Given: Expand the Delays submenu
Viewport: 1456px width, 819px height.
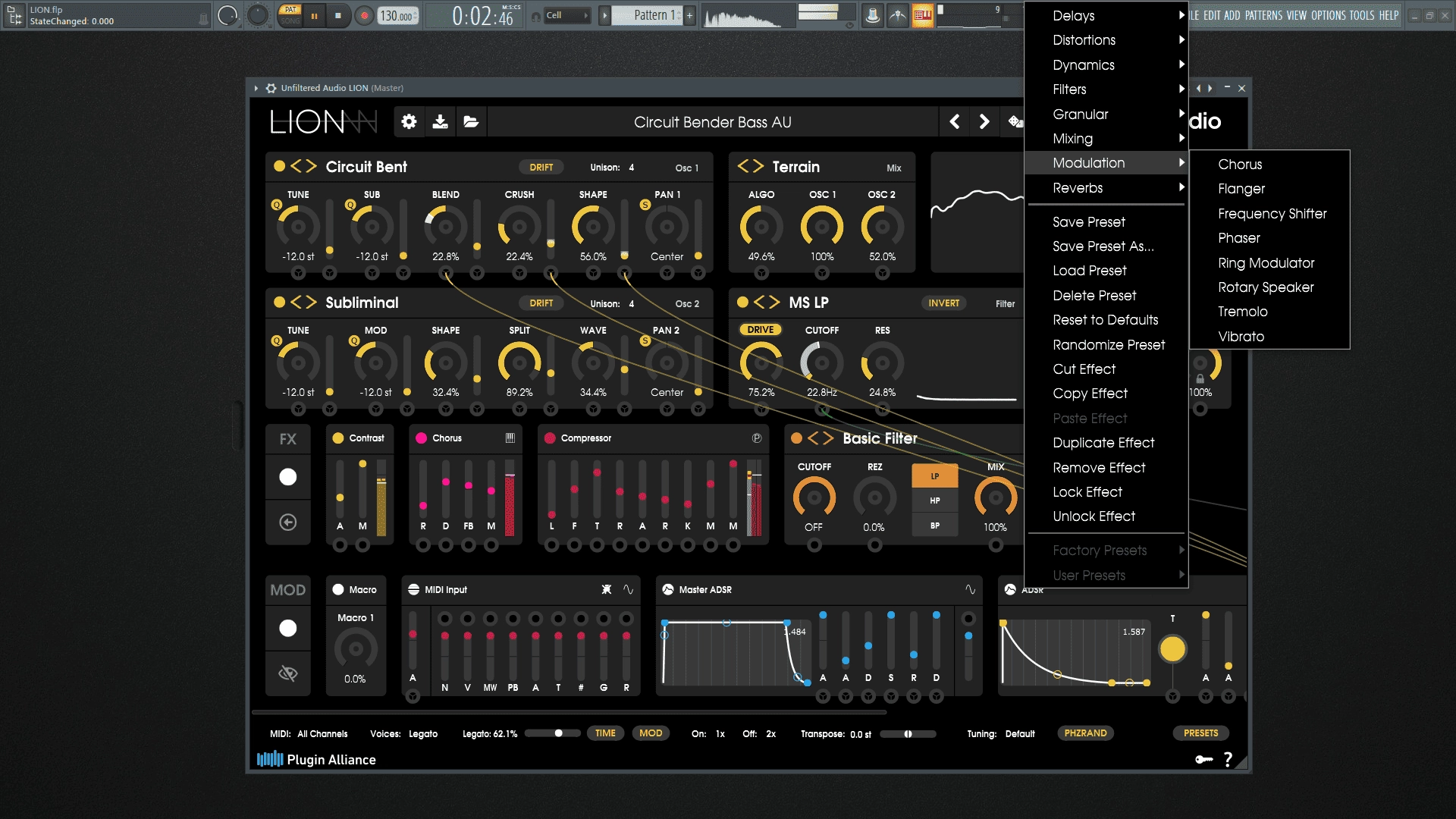Looking at the screenshot, I should [x=1106, y=15].
